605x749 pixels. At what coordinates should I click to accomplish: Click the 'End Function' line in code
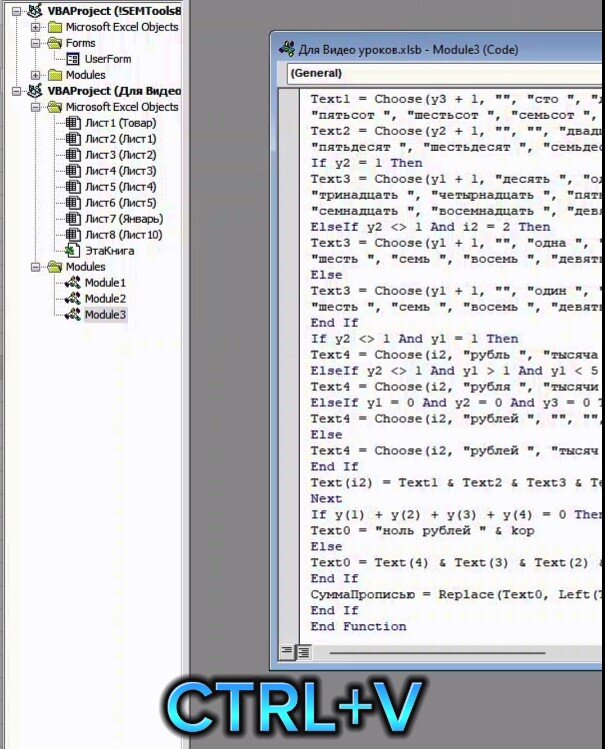pos(358,627)
